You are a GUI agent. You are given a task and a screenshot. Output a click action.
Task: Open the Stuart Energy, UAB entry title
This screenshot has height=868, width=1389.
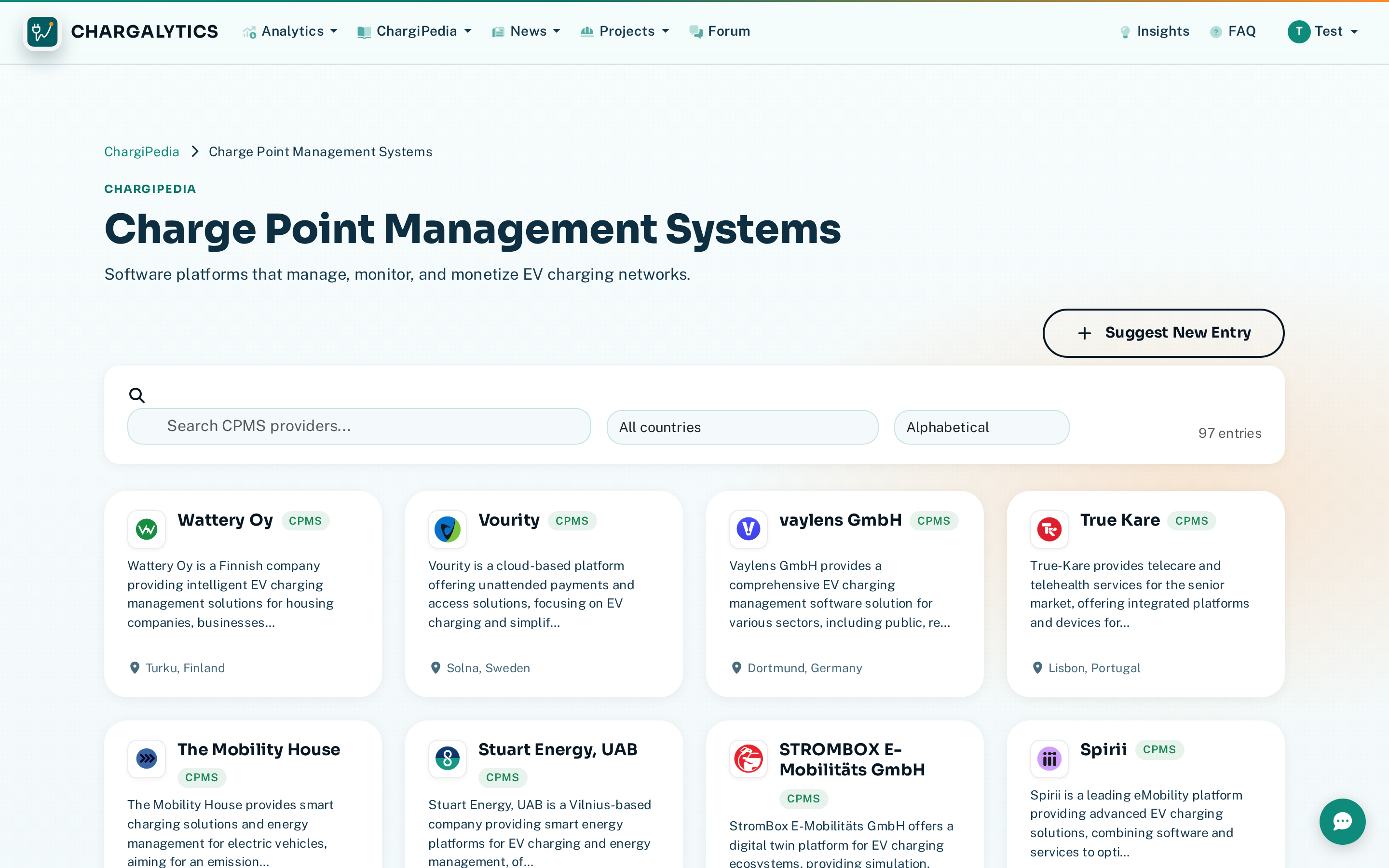point(558,750)
